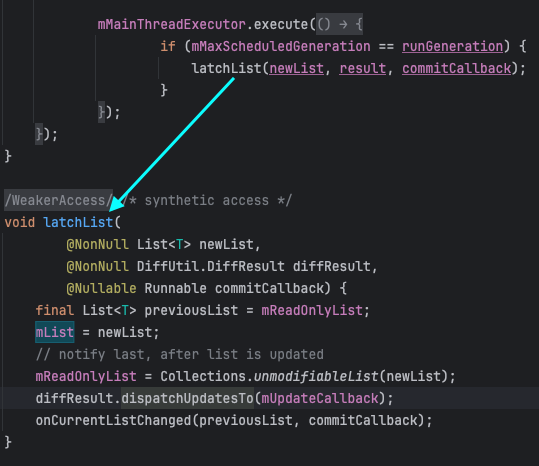The image size is (539, 466).
Task: Click @NonNull annotation before DiffUtil.DiffResult
Action: 98,266
